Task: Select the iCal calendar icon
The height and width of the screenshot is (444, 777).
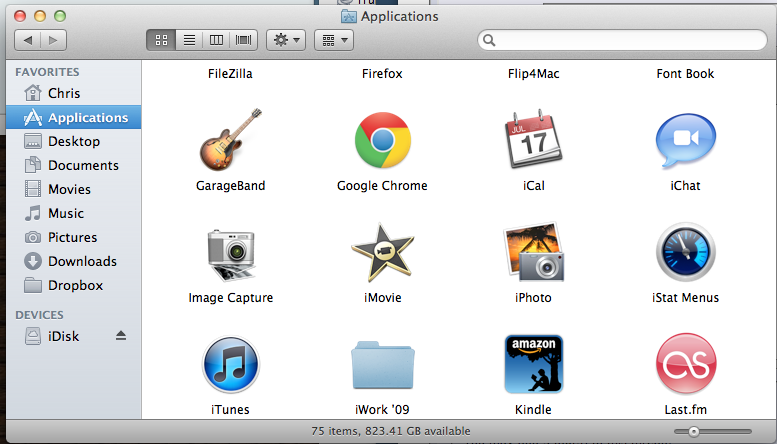Action: click(534, 139)
